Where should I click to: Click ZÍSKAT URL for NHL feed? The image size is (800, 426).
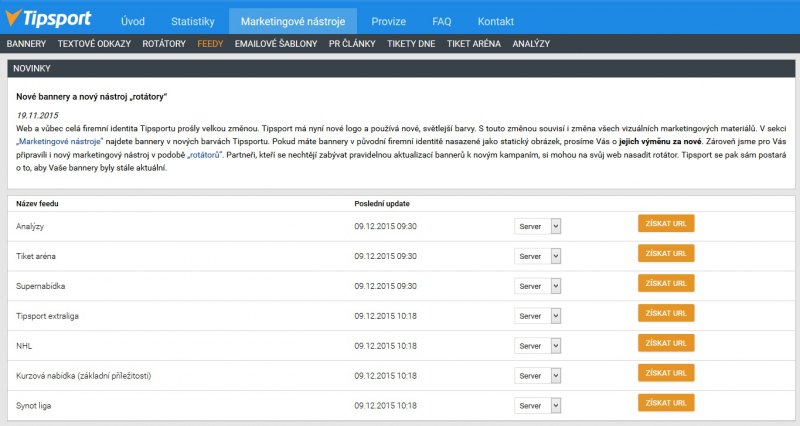click(x=666, y=343)
